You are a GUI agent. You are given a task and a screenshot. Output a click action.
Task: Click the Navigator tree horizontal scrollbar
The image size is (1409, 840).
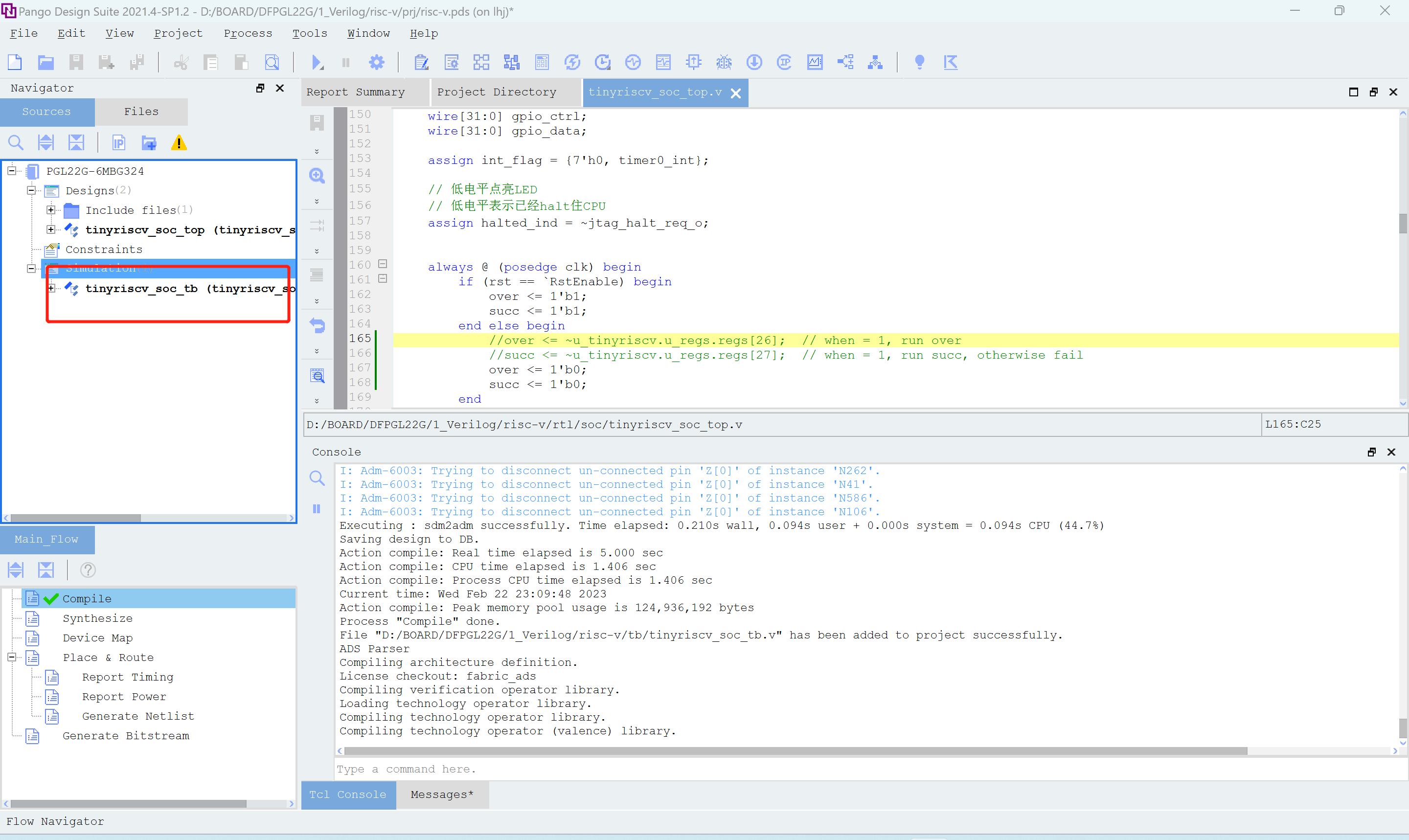pyautogui.click(x=75, y=518)
